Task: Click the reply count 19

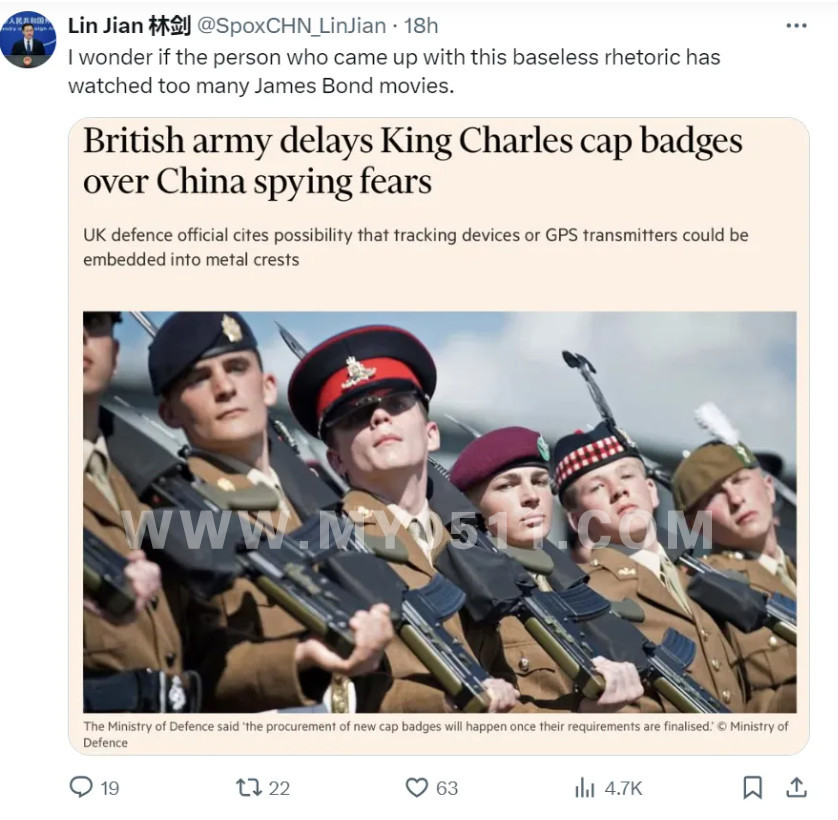Action: [x=110, y=788]
